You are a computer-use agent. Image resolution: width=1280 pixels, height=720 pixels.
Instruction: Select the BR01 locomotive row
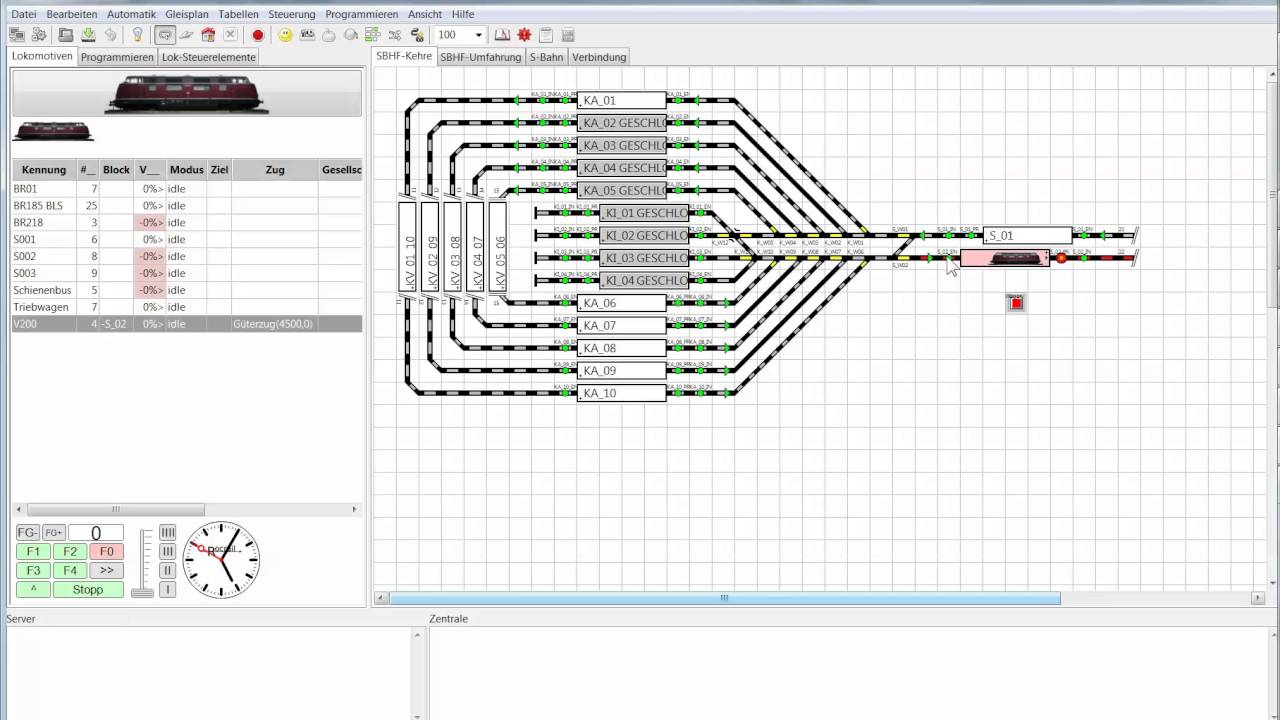pos(186,188)
